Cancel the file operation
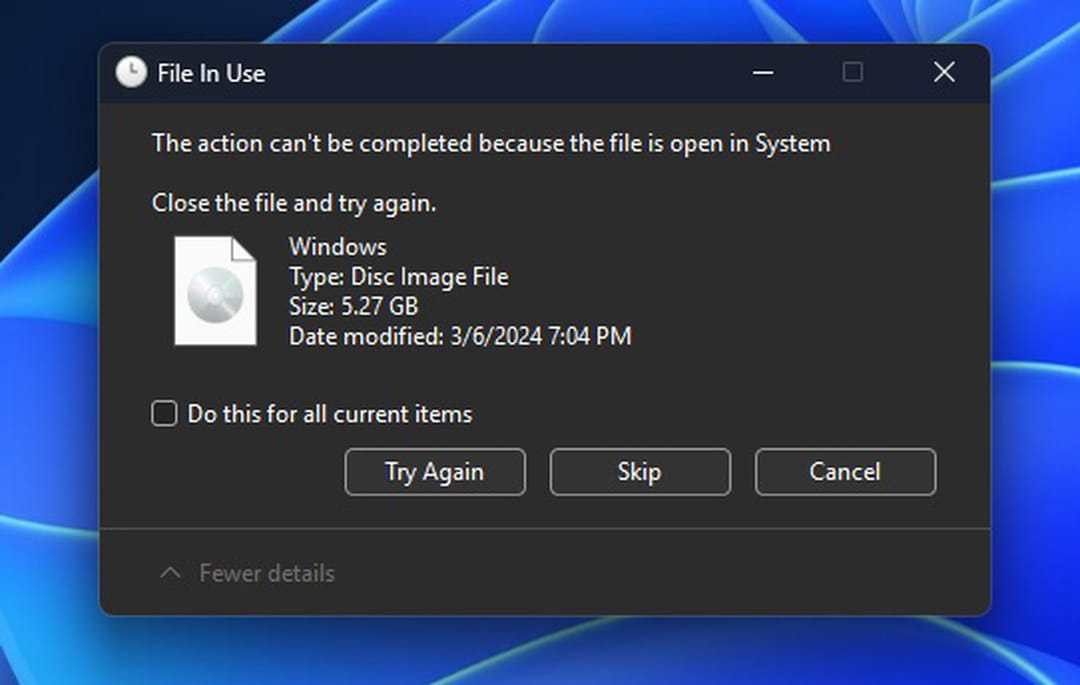 tap(845, 472)
